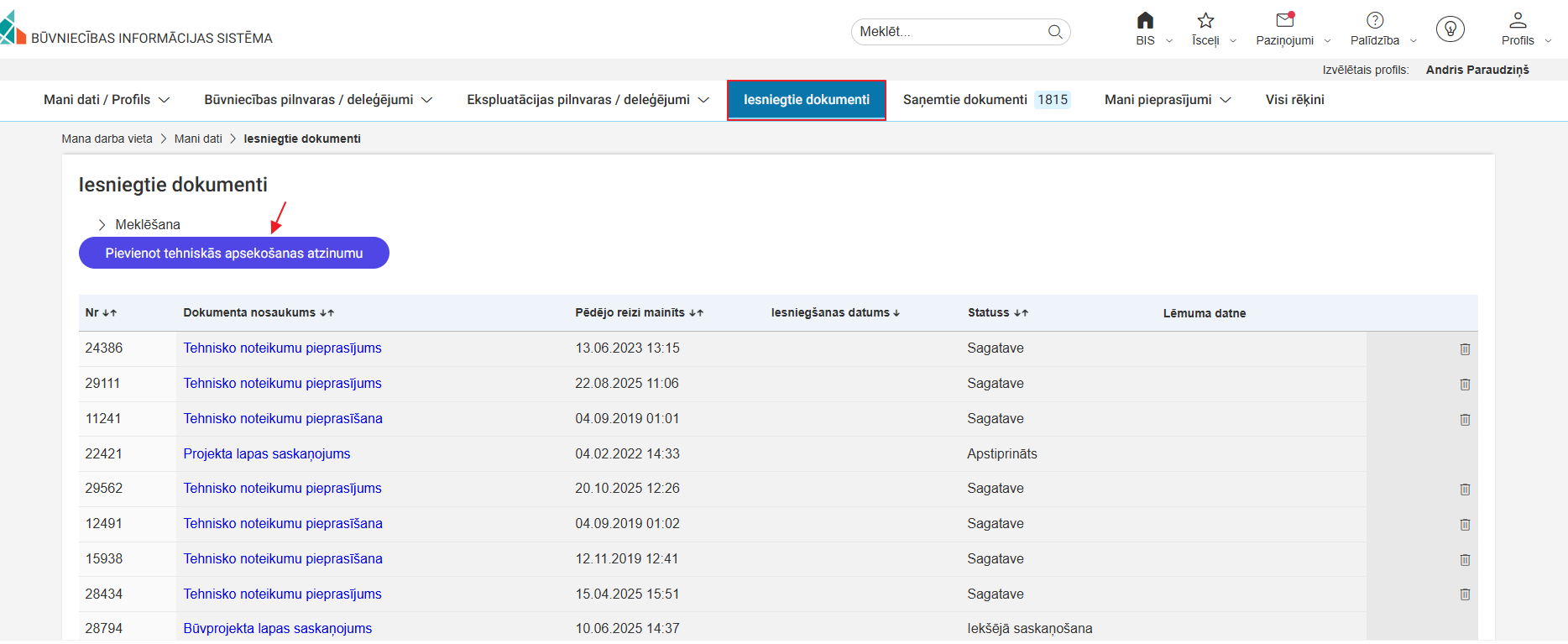Sort table by Statuss column
The image size is (1568, 644).
[x=997, y=313]
